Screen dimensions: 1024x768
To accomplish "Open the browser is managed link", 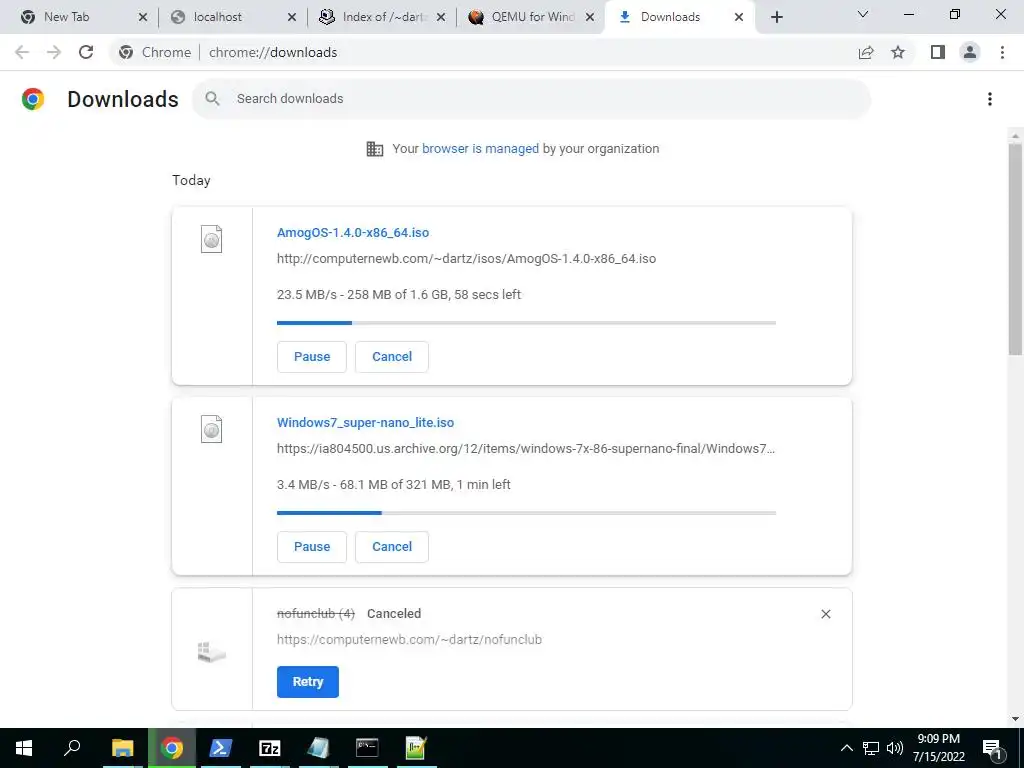I will tap(480, 149).
